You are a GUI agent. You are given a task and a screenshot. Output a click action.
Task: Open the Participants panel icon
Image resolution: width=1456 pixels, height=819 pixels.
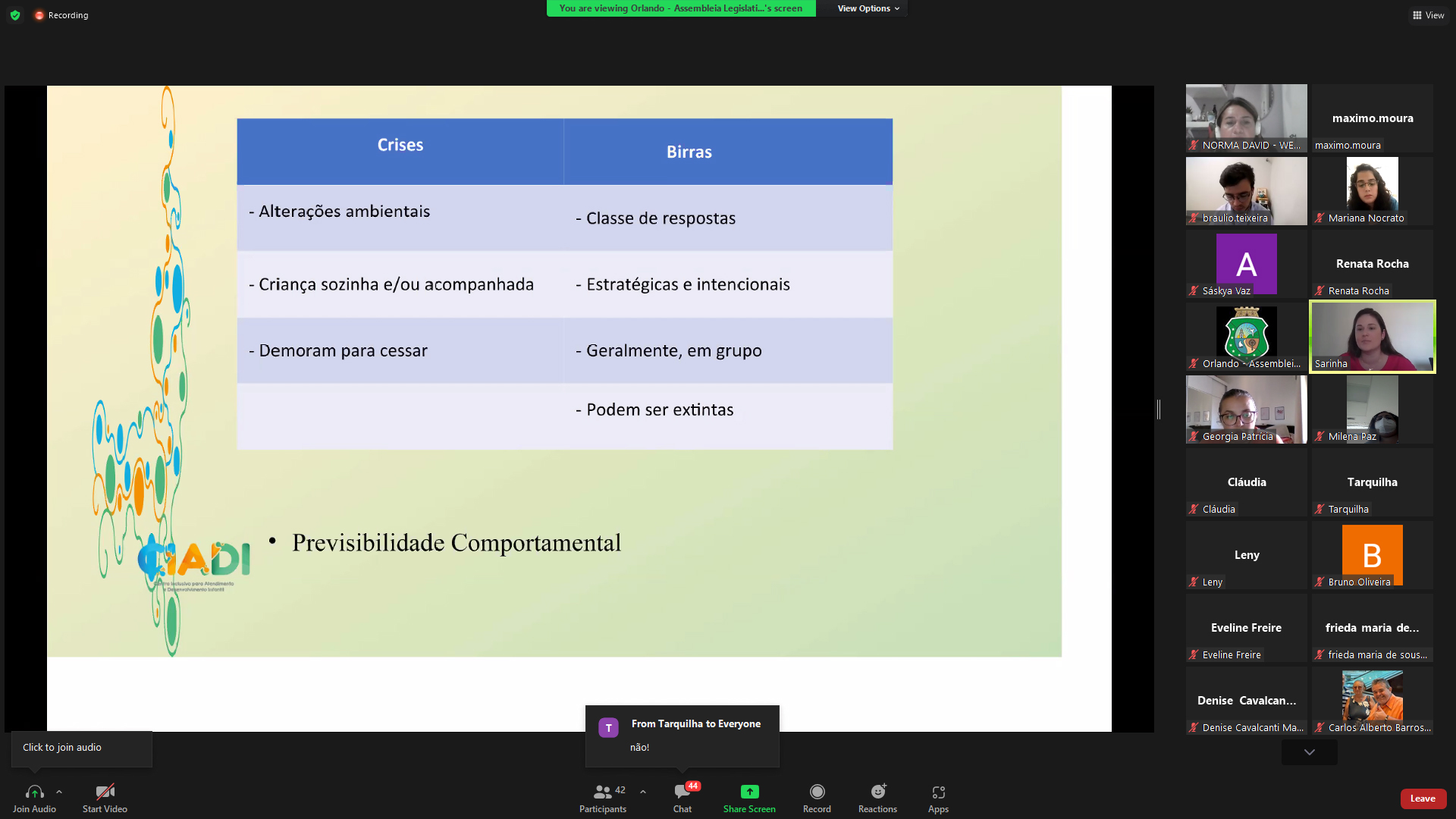pos(603,792)
